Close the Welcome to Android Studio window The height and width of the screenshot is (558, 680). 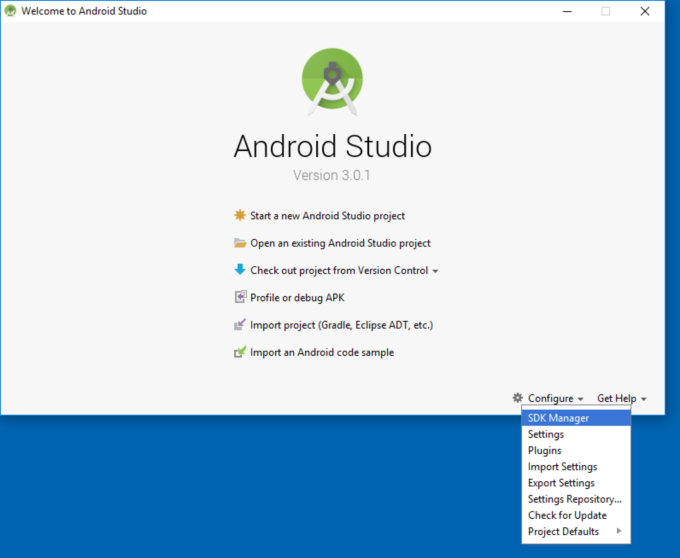pyautogui.click(x=645, y=11)
